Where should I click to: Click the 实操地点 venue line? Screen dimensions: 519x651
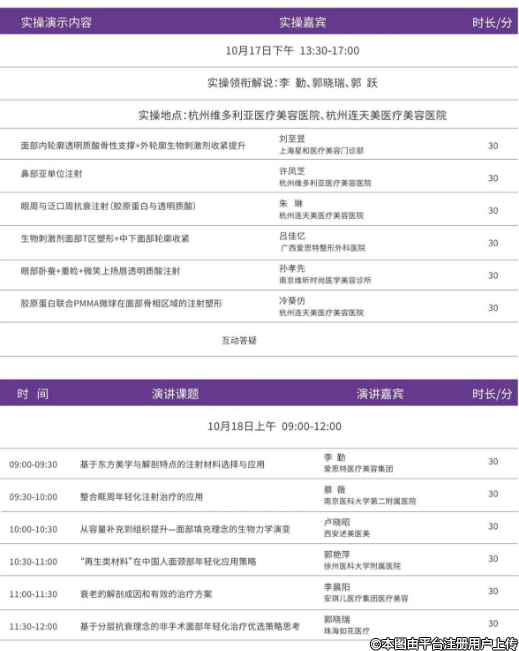point(292,115)
